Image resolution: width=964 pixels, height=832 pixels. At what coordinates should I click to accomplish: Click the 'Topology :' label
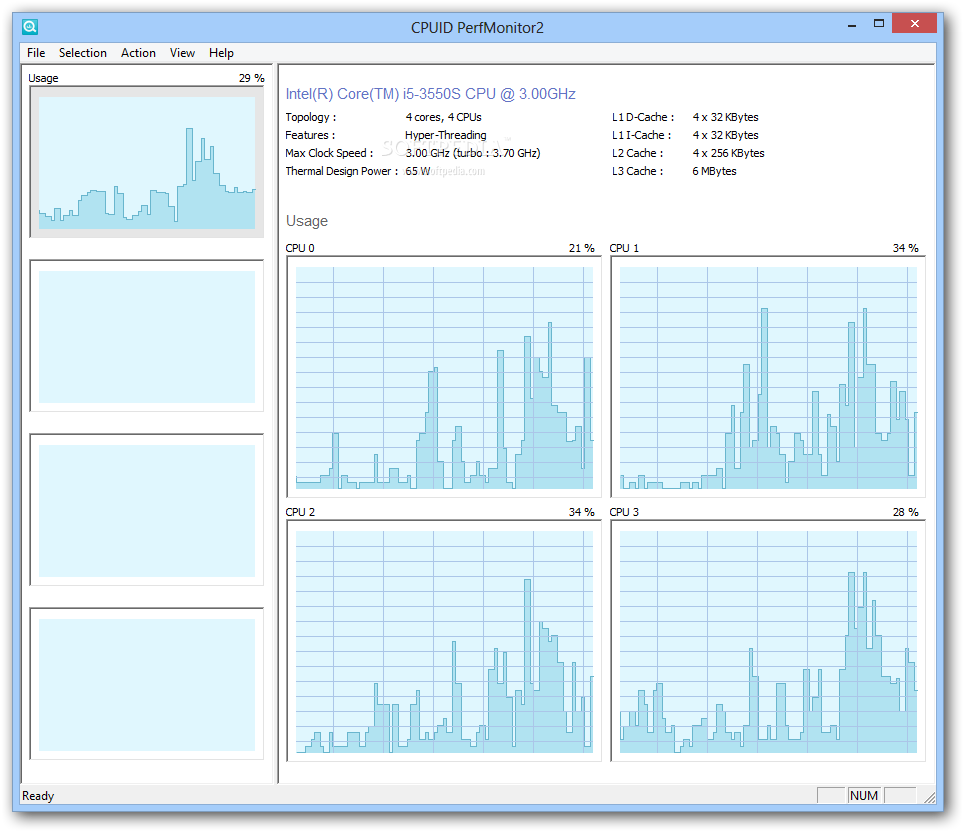coord(310,117)
